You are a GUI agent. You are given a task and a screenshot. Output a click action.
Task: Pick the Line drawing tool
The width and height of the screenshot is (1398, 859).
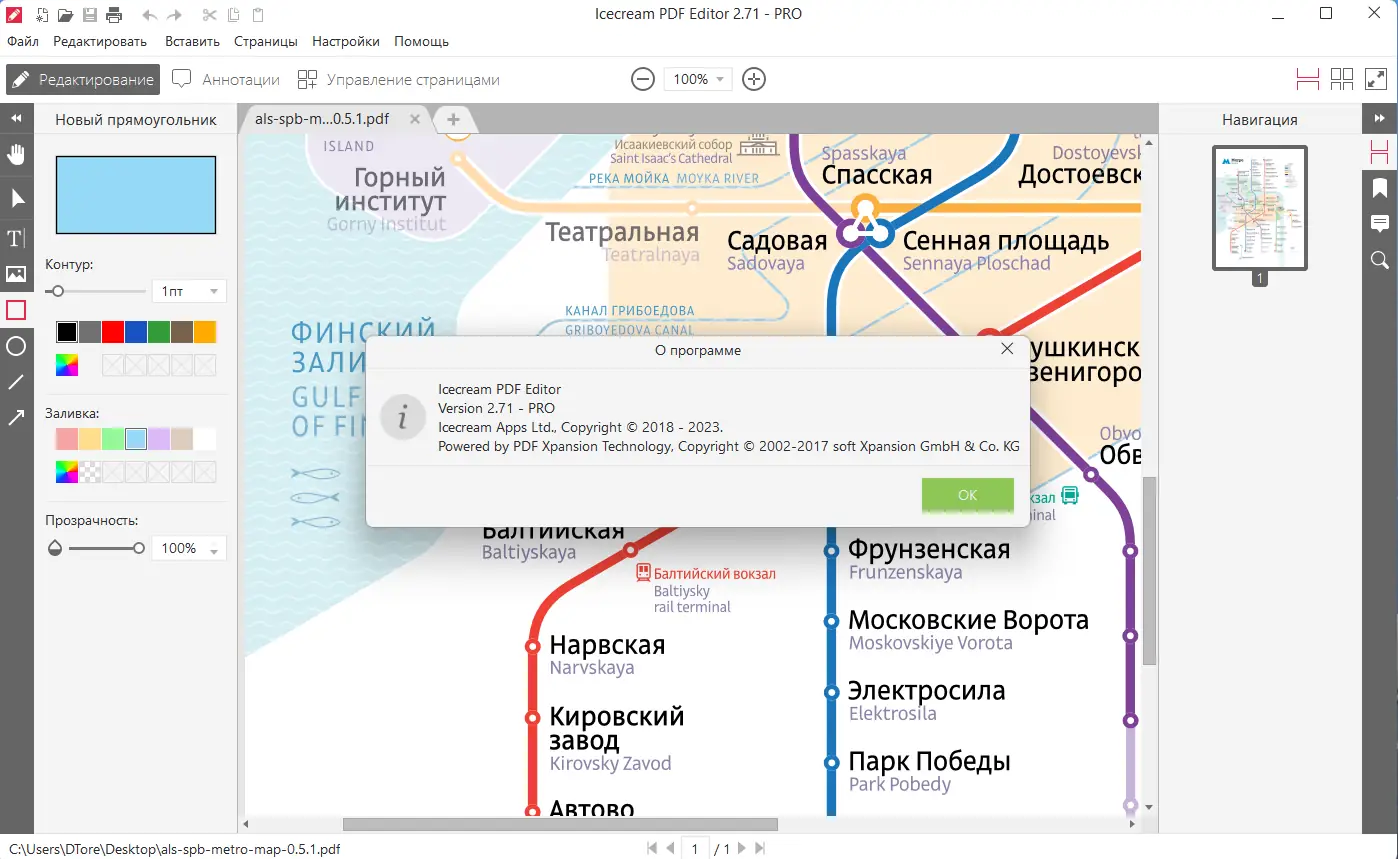coord(15,381)
